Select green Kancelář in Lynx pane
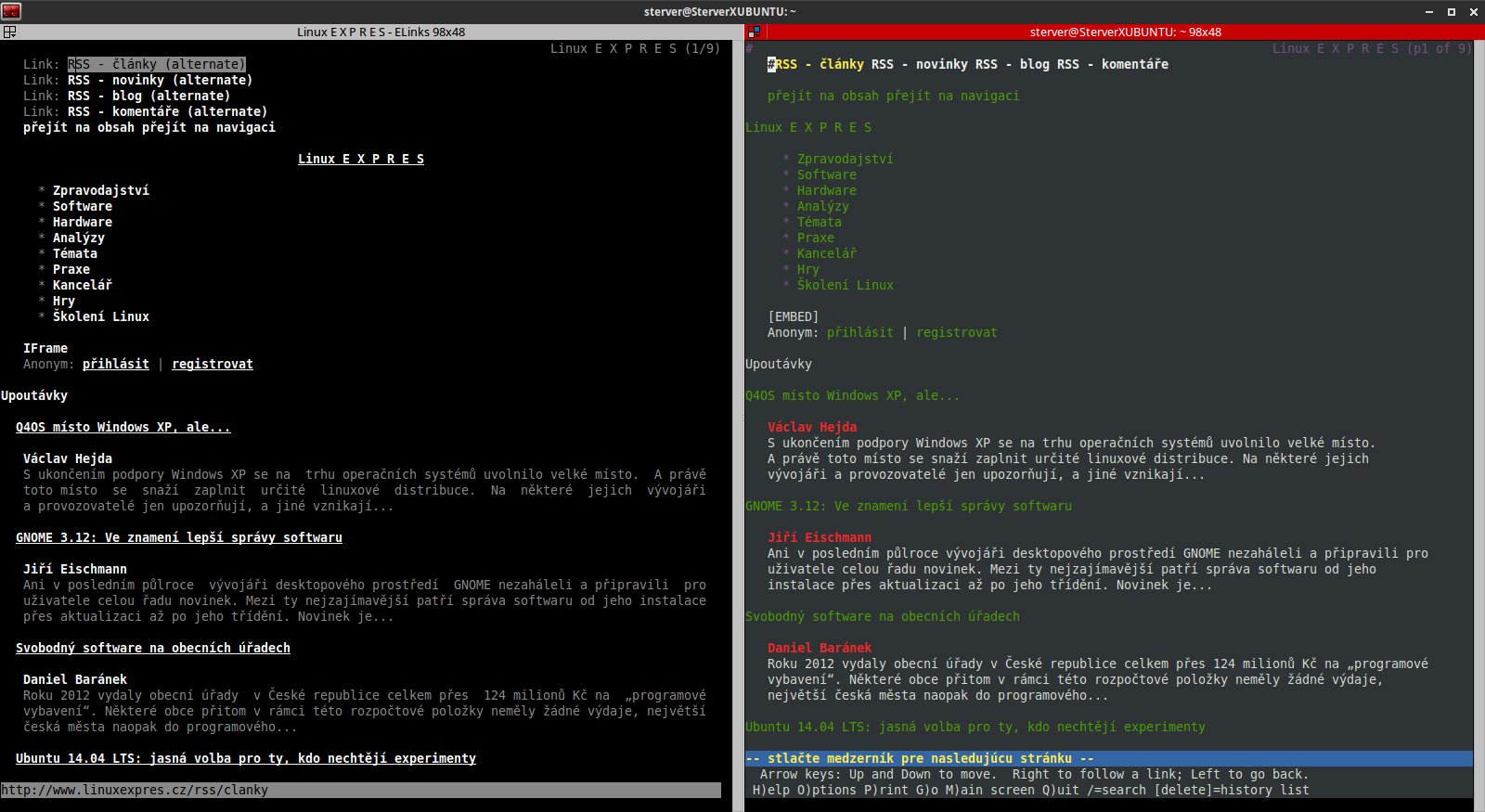The width and height of the screenshot is (1485, 812). (x=827, y=253)
